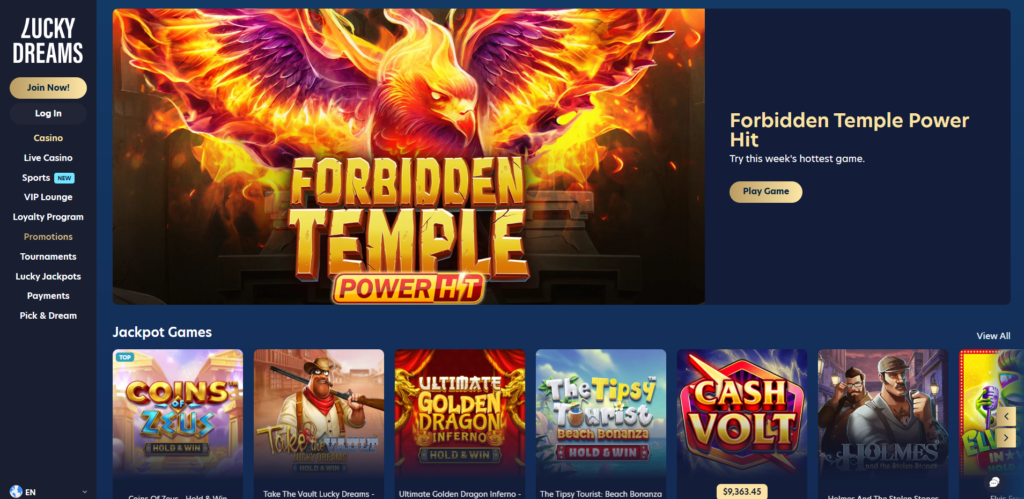The height and width of the screenshot is (499, 1024).
Task: Open the Casino menu section
Action: coord(48,138)
